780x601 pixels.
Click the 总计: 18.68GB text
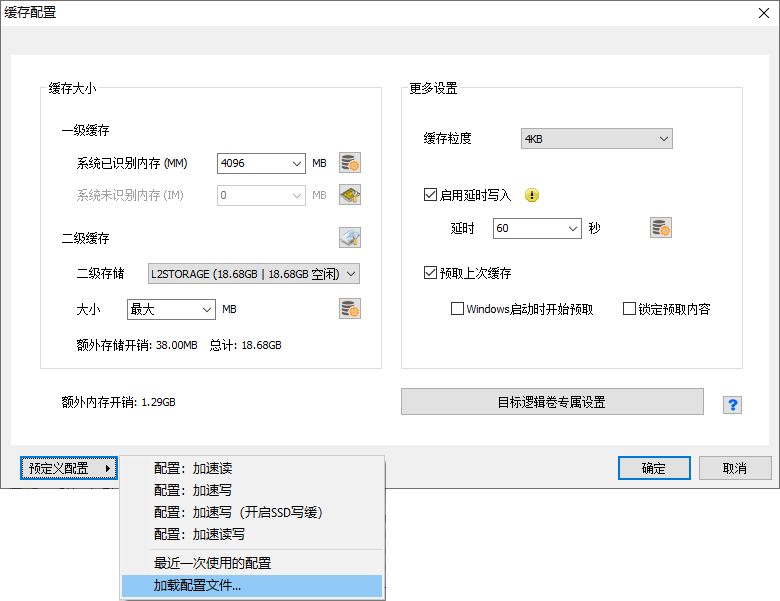pyautogui.click(x=245, y=345)
